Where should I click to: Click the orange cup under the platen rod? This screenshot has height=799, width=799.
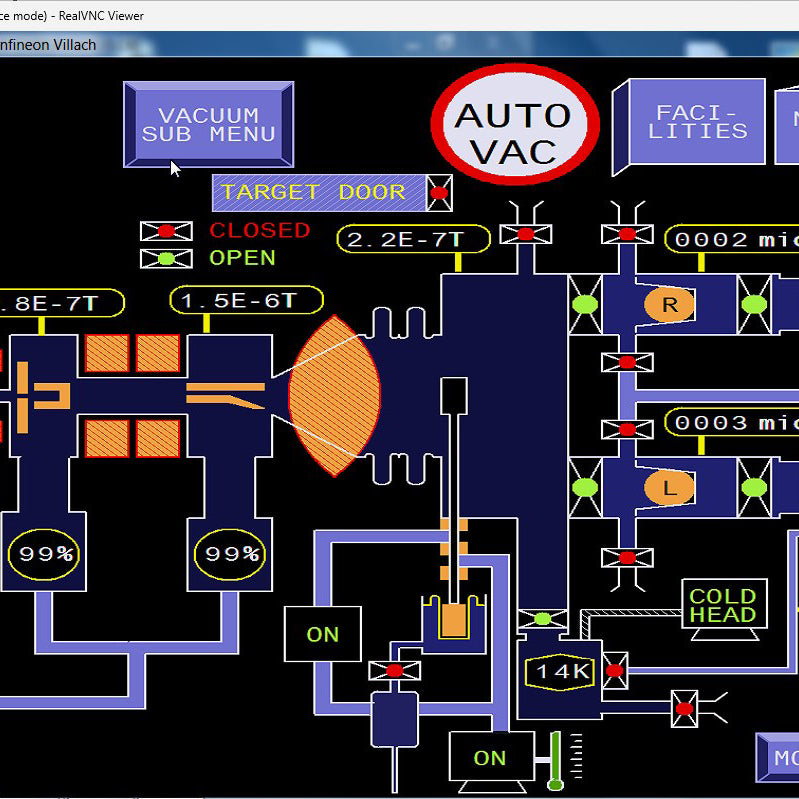pos(454,621)
